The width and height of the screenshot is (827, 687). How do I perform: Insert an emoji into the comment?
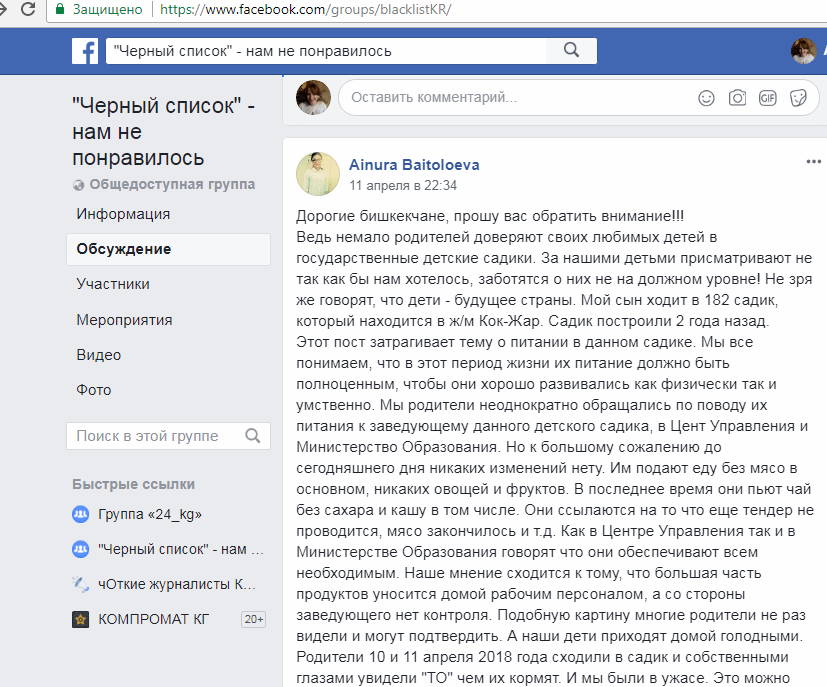[x=706, y=98]
